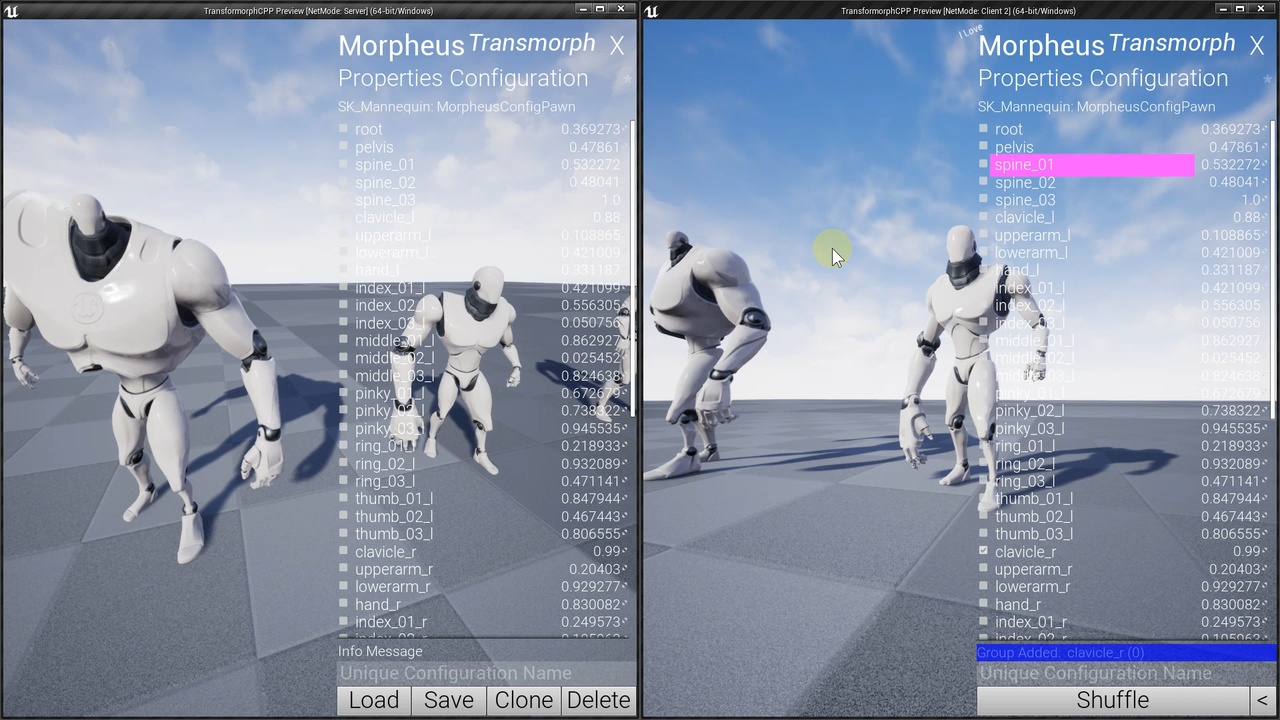The width and height of the screenshot is (1280, 720).
Task: Click Shuffle button in Client 2 window
Action: point(1113,700)
